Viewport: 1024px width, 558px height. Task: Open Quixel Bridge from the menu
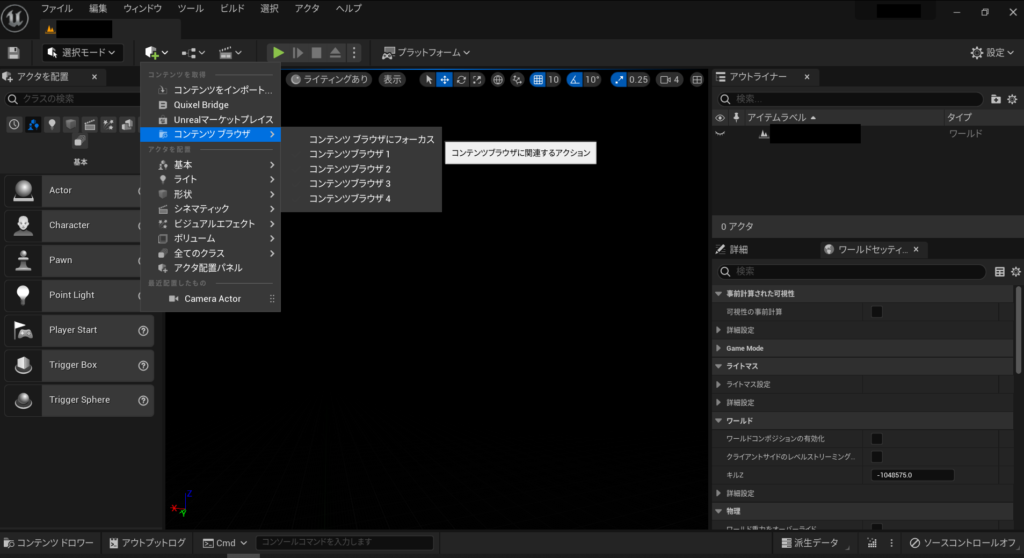click(x=200, y=105)
